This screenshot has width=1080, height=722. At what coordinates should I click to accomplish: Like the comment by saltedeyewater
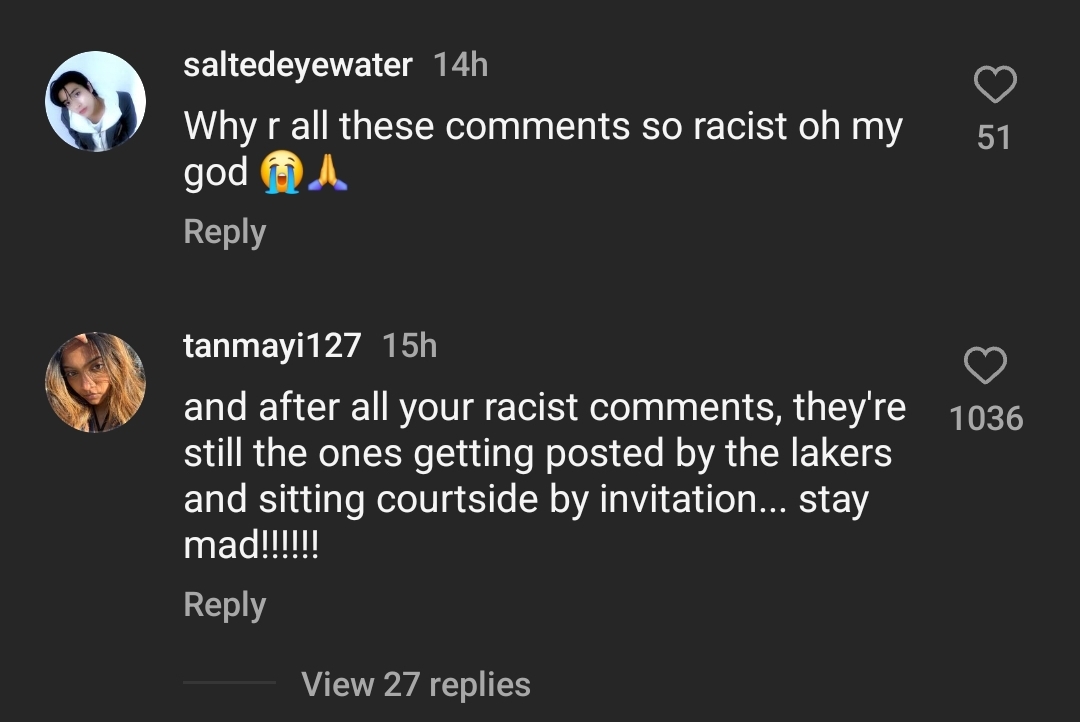point(995,86)
